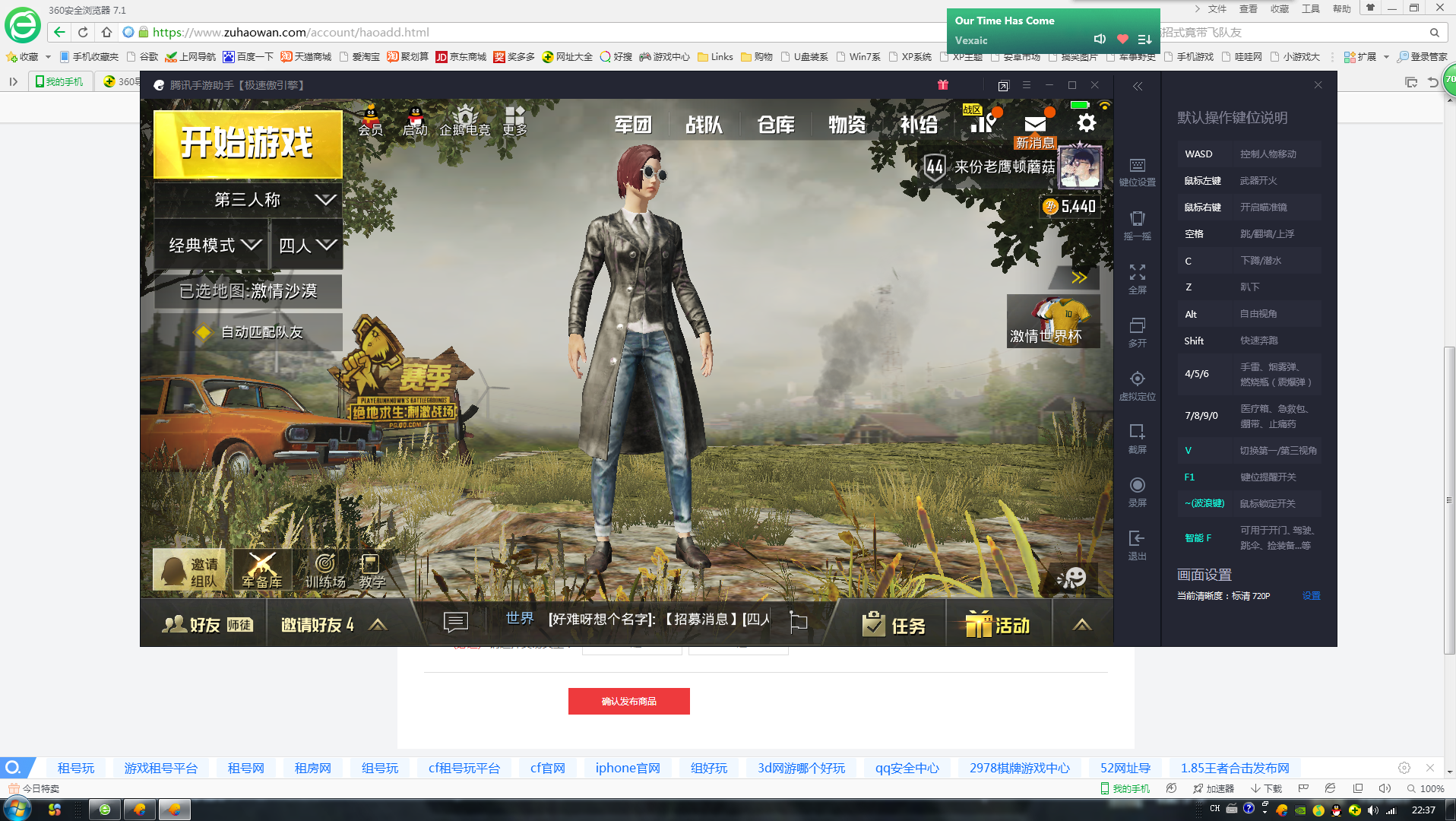Open the 仓库 inventory tab
This screenshot has height=821, width=1456.
pos(776,125)
